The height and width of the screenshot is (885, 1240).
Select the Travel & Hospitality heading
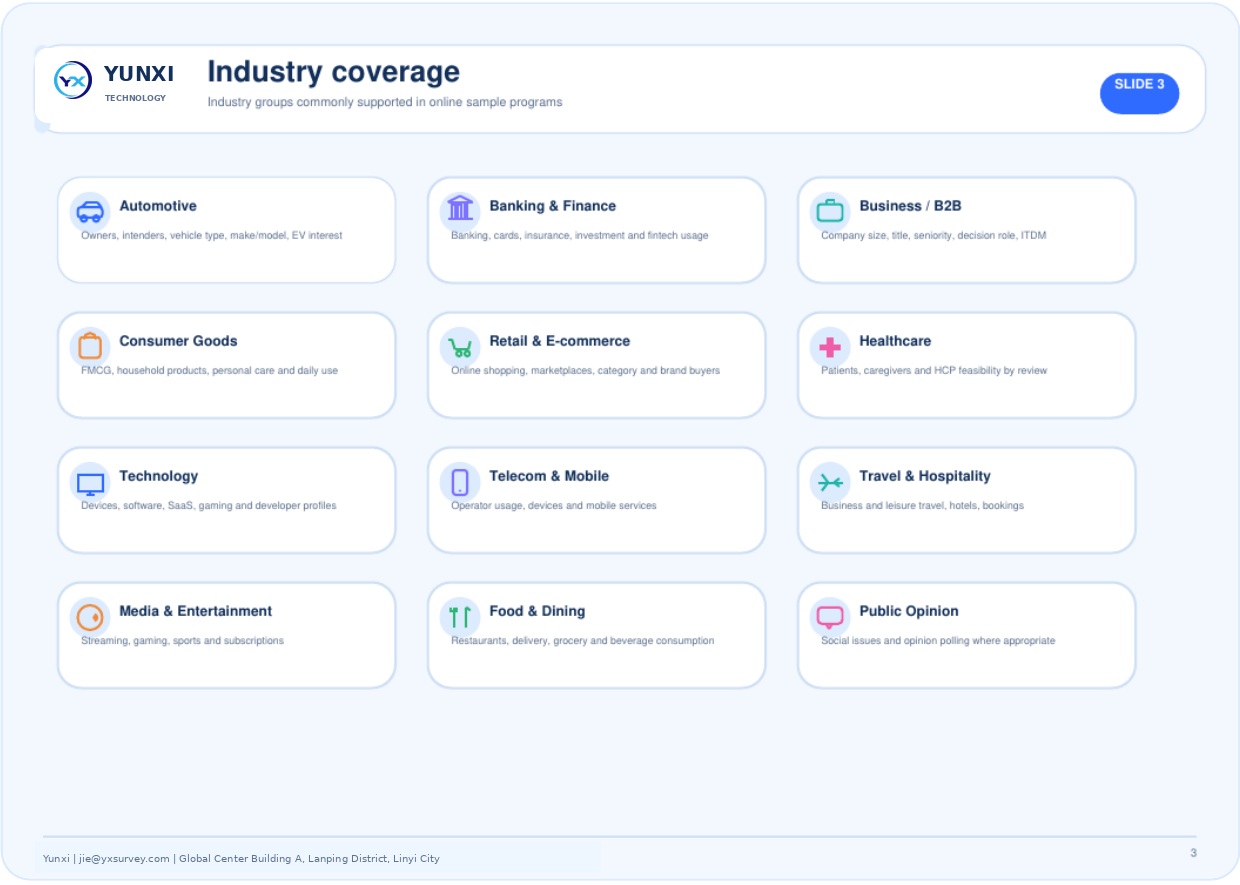(925, 476)
